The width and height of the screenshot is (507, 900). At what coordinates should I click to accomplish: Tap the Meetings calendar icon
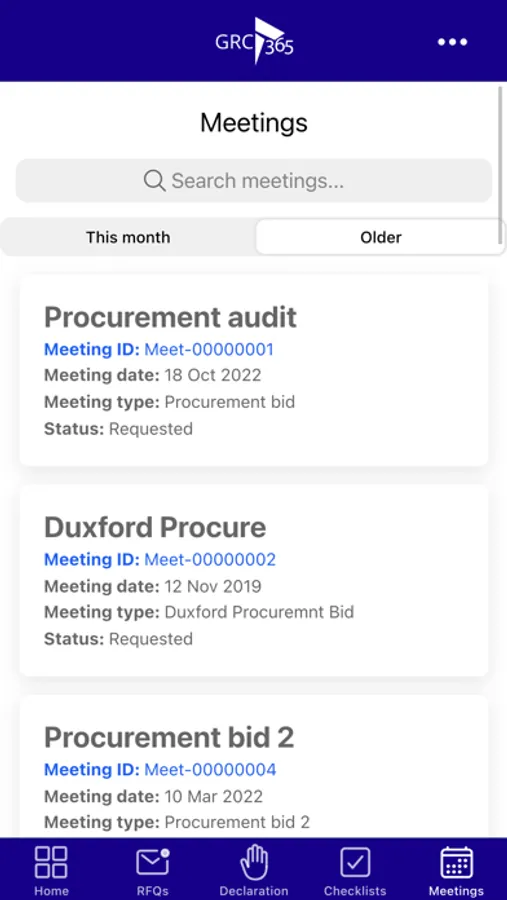click(x=456, y=862)
